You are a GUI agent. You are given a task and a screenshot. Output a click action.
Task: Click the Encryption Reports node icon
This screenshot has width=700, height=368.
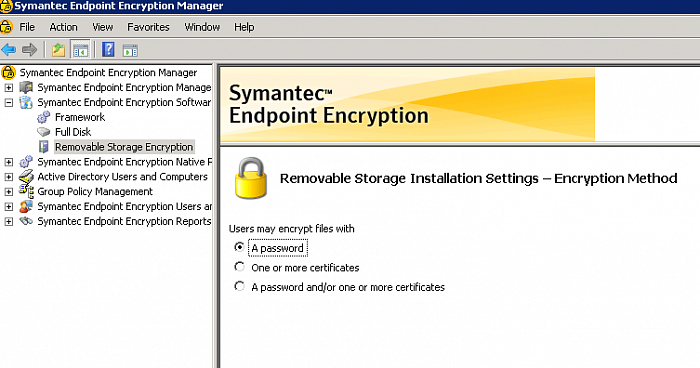click(26, 221)
